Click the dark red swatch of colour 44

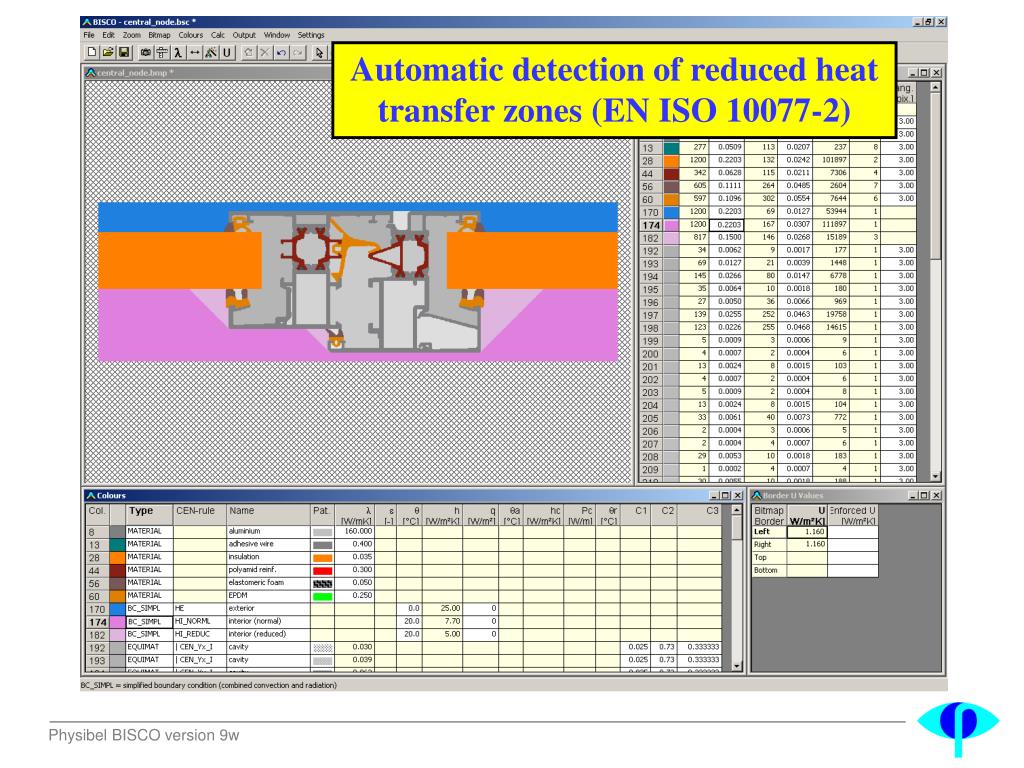pyautogui.click(x=117, y=570)
